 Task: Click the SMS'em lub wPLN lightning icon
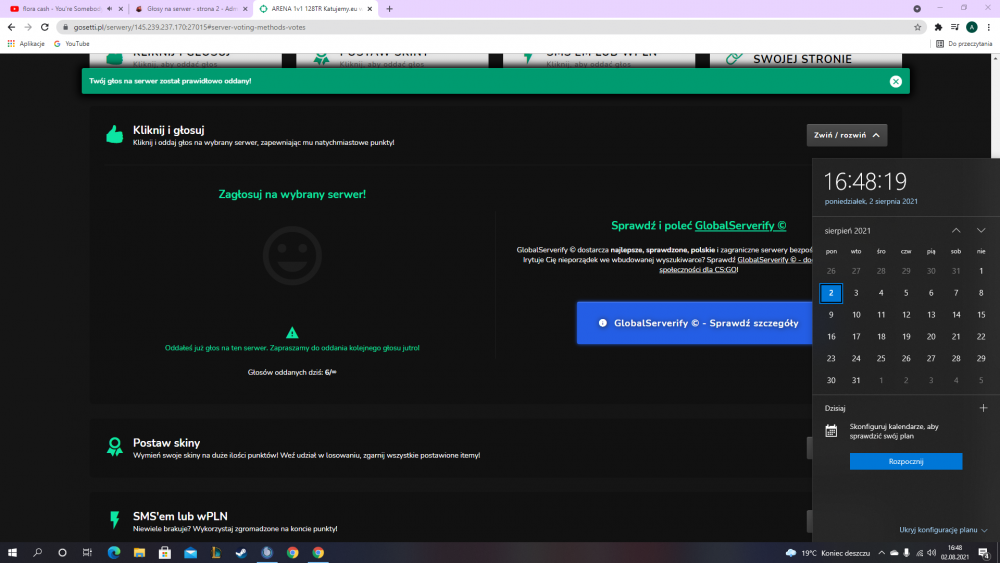[x=115, y=520]
